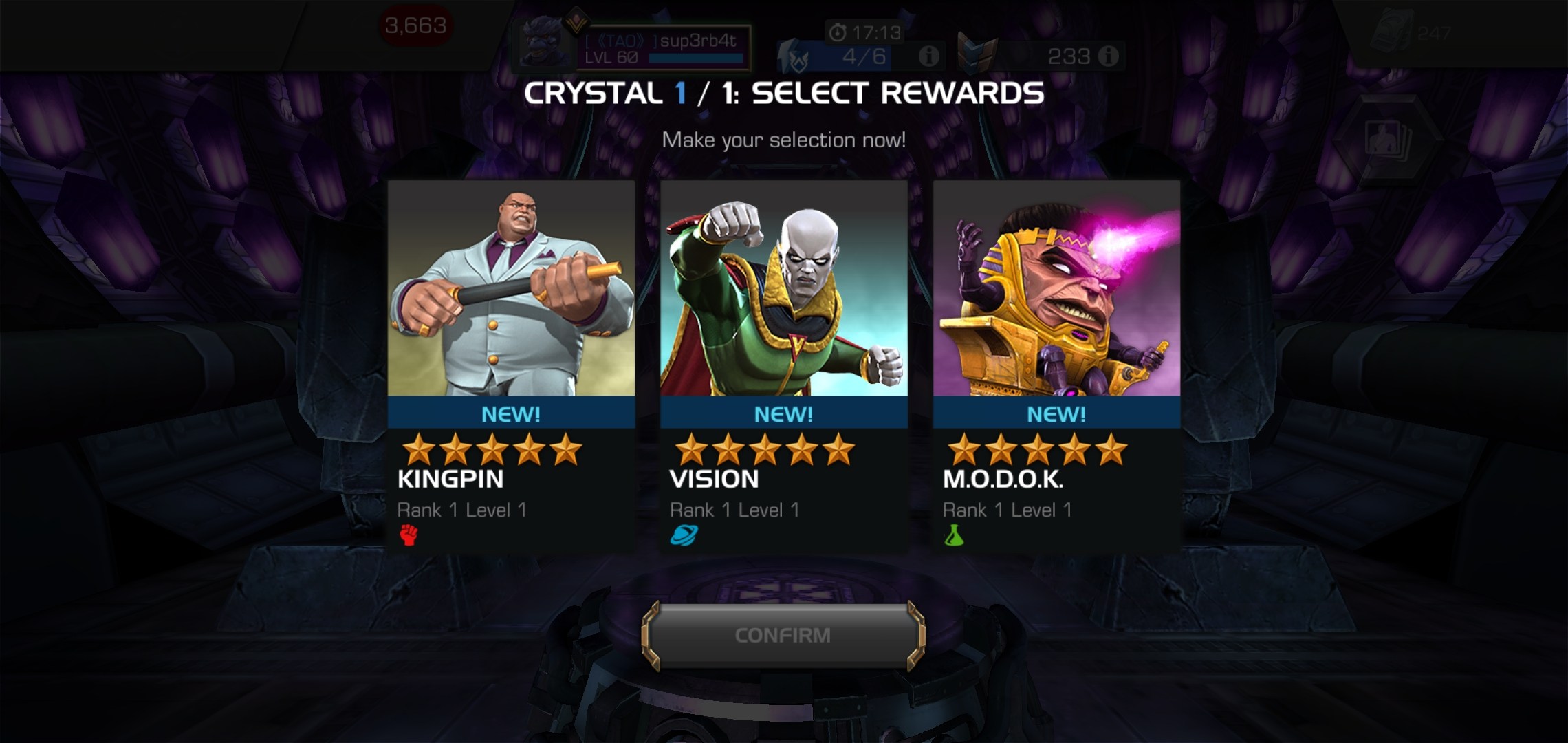1568x743 pixels.
Task: Select the M.O.D.O.K. champion portrait
Action: coord(1056,288)
